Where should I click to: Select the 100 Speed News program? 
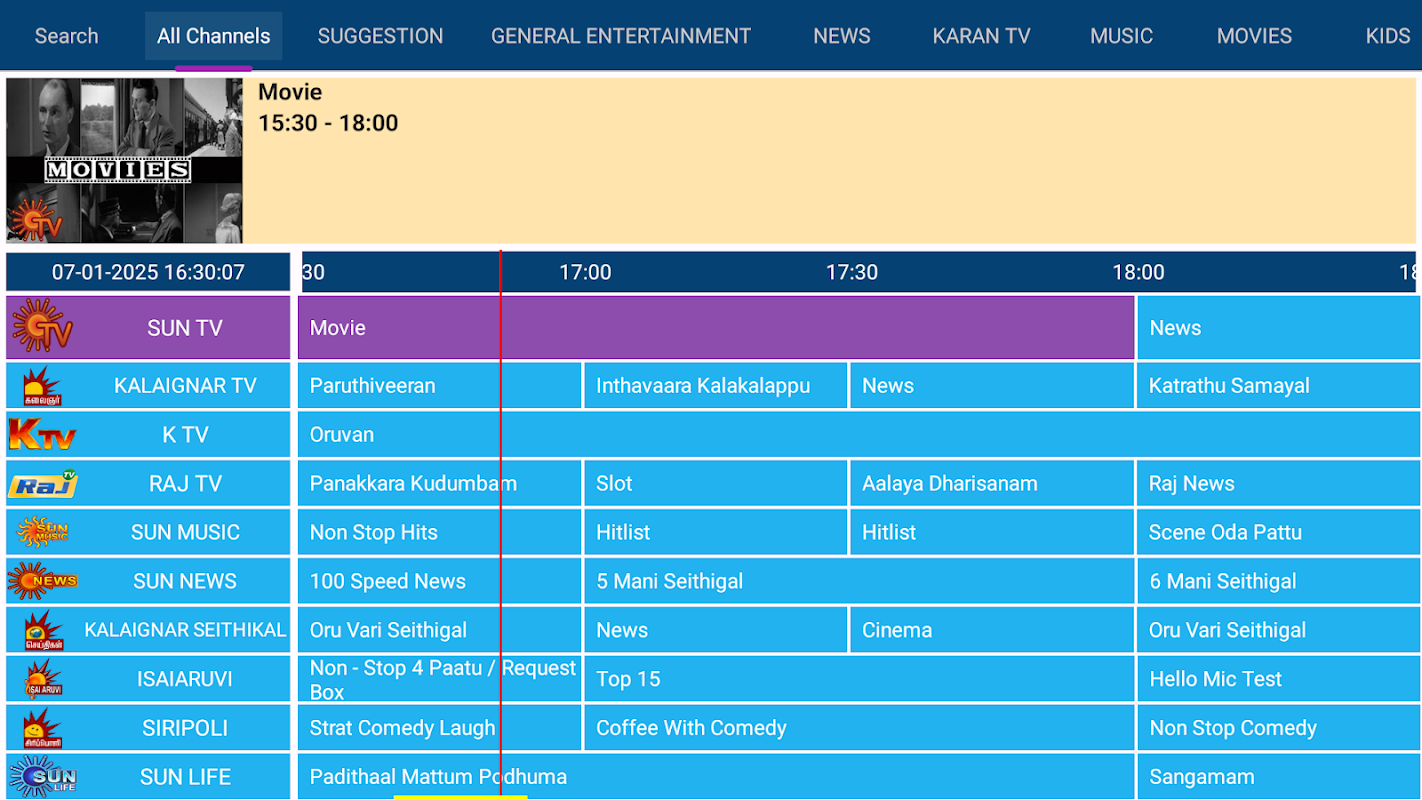(440, 582)
